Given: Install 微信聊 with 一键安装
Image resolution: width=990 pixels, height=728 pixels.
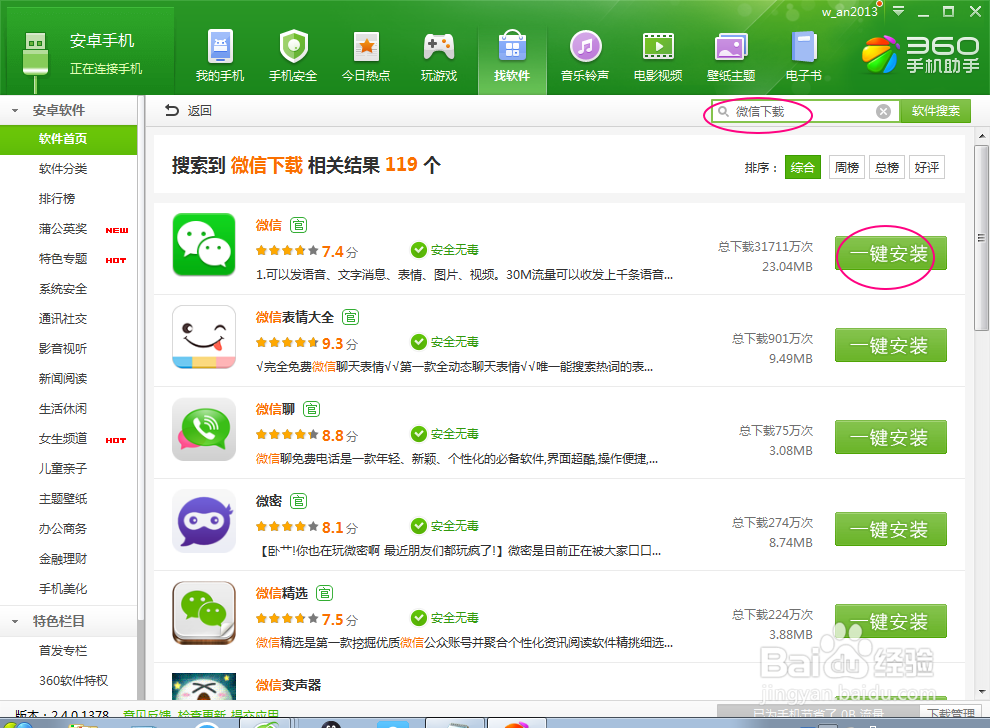Looking at the screenshot, I should pyautogui.click(x=890, y=438).
